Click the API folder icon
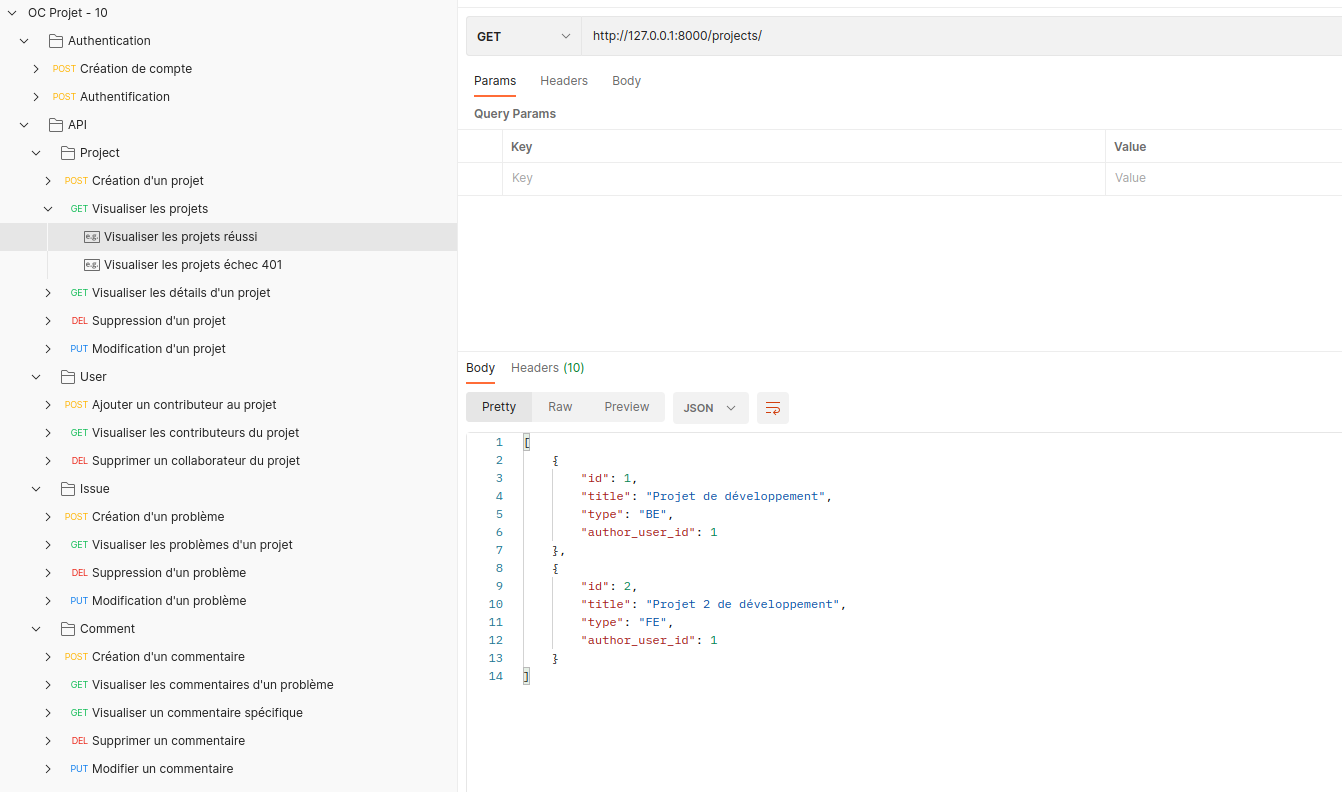Image resolution: width=1342 pixels, height=792 pixels. (x=56, y=125)
